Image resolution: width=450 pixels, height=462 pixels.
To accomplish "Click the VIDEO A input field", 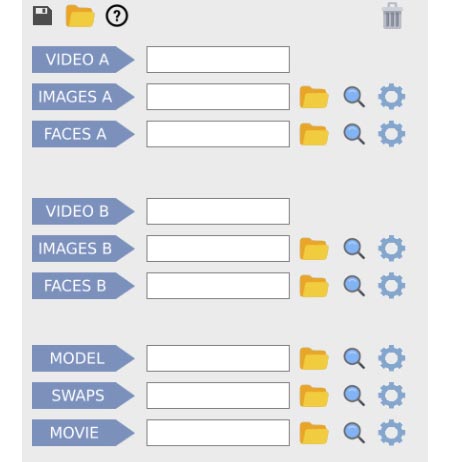I will pos(218,60).
